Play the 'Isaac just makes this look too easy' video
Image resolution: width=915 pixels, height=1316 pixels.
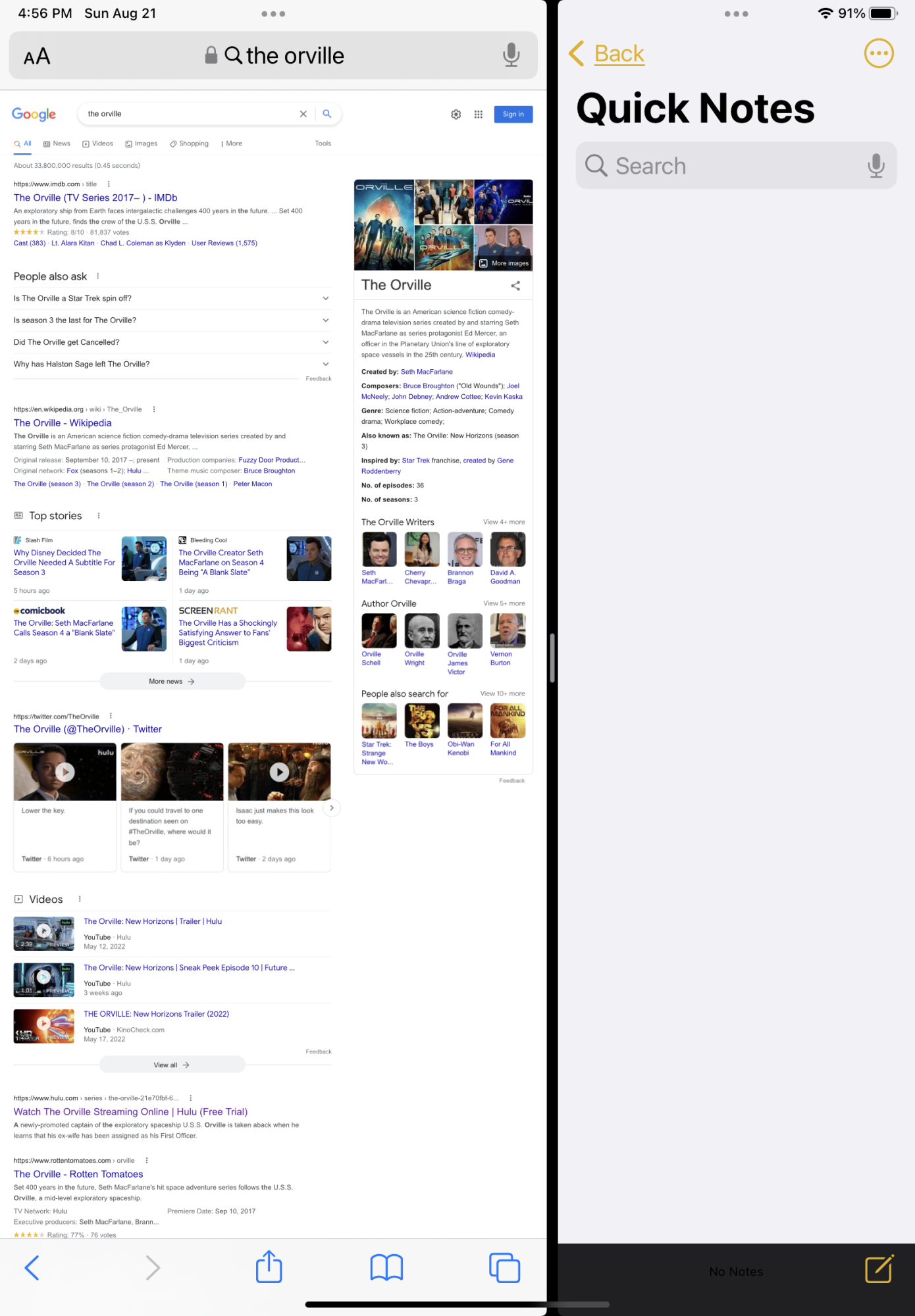[279, 772]
